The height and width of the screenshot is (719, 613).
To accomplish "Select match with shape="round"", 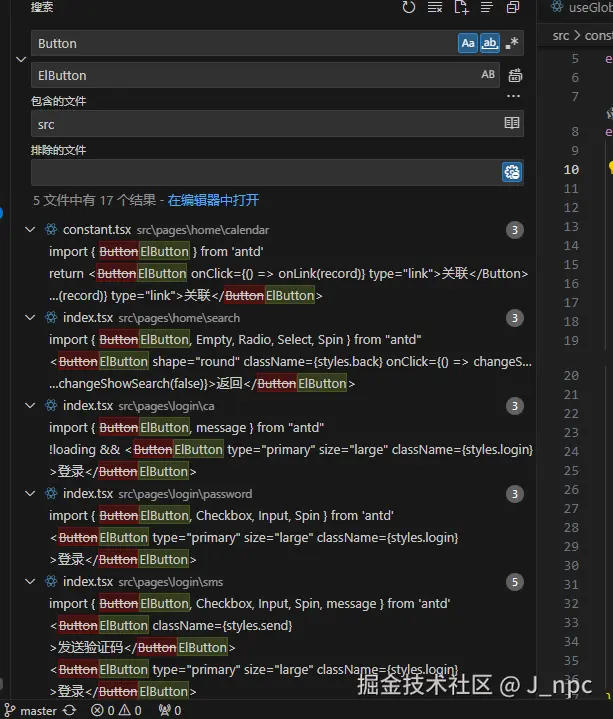I will 290,362.
